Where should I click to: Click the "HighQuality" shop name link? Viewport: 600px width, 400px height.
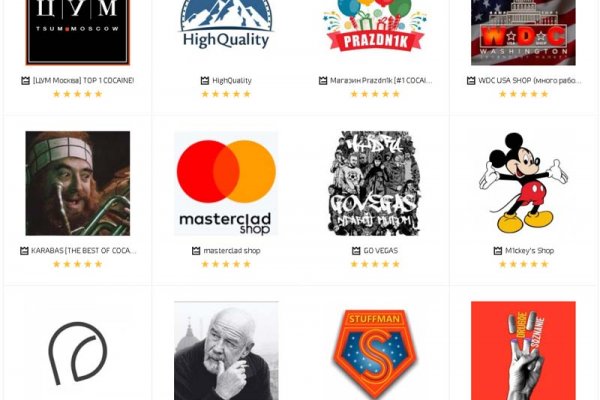coord(231,80)
